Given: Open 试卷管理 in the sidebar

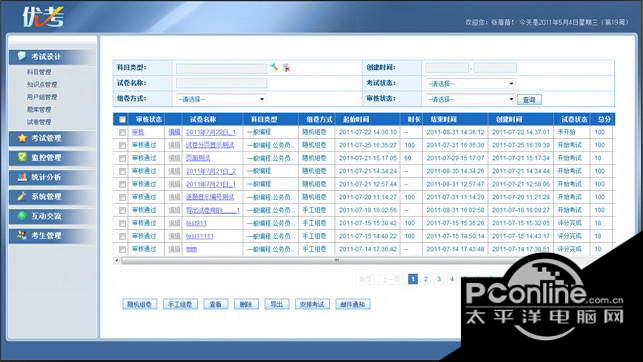Looking at the screenshot, I should (39, 122).
